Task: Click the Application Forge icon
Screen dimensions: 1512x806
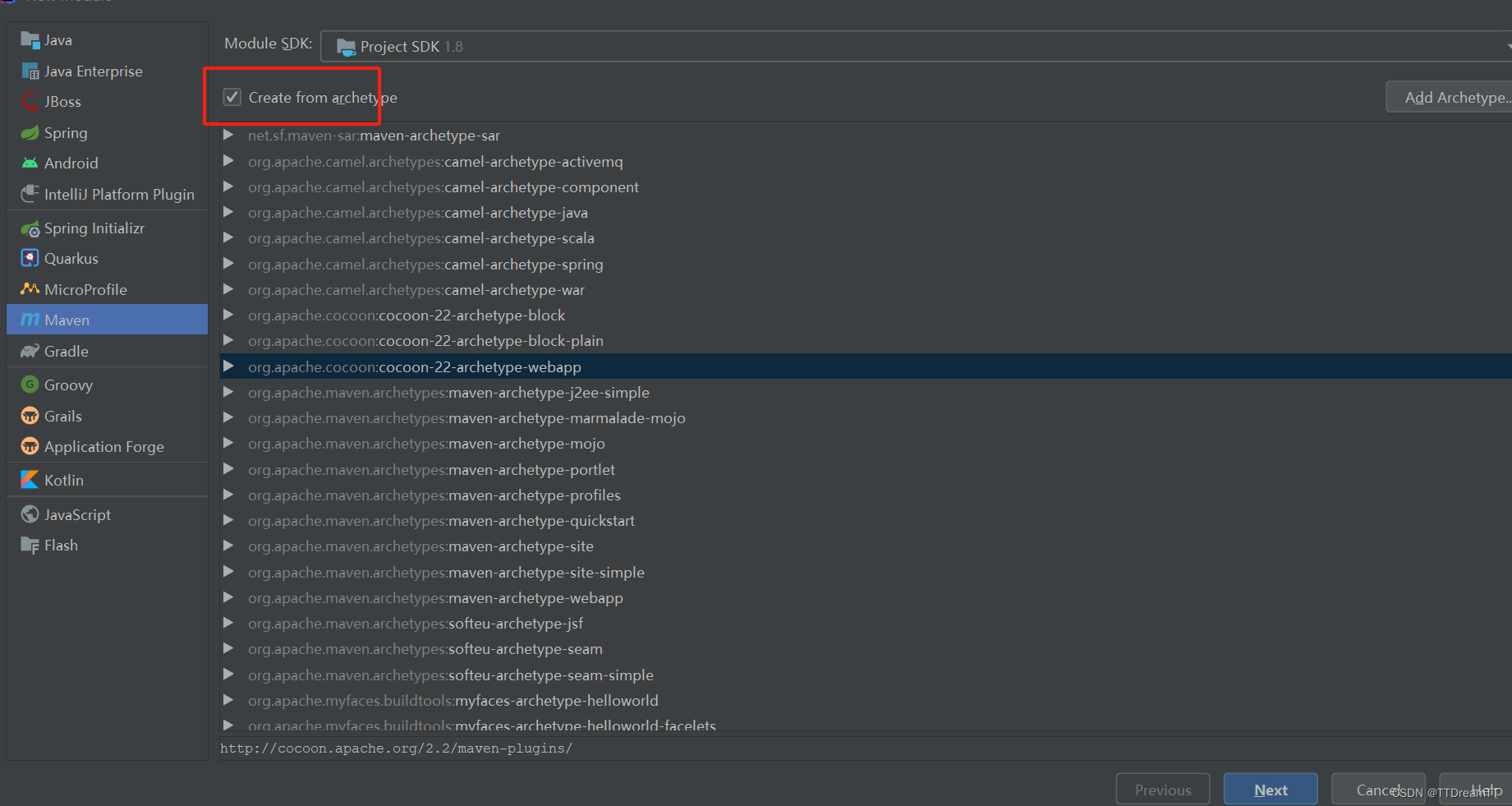Action: point(30,446)
